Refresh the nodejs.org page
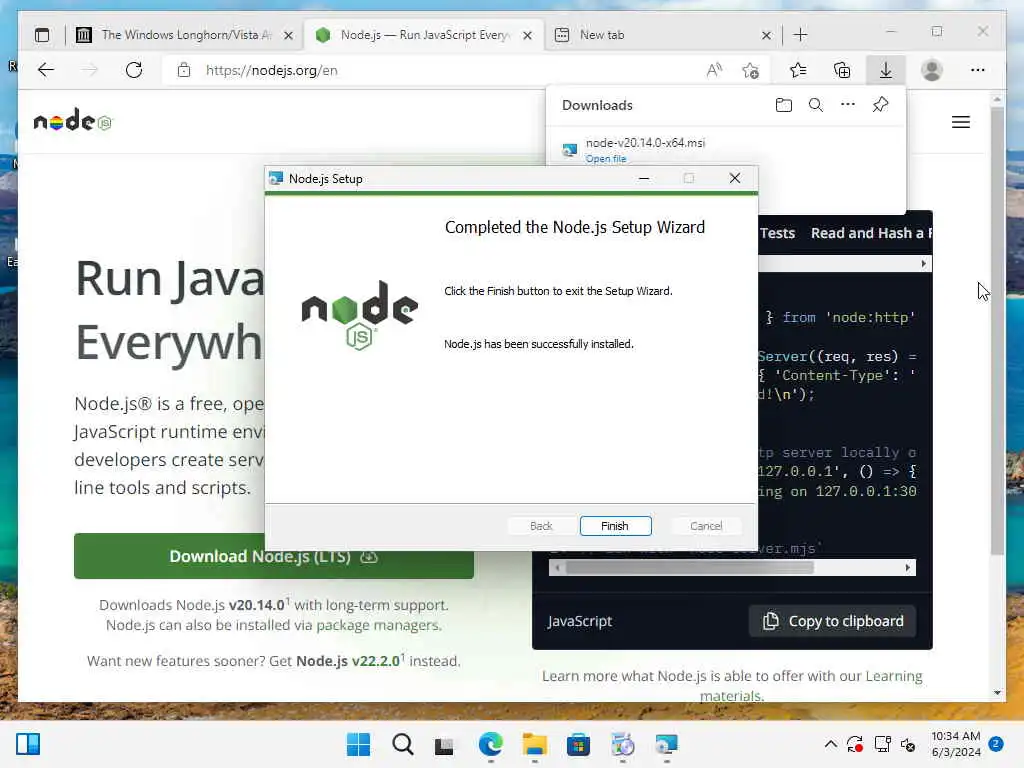 [134, 70]
